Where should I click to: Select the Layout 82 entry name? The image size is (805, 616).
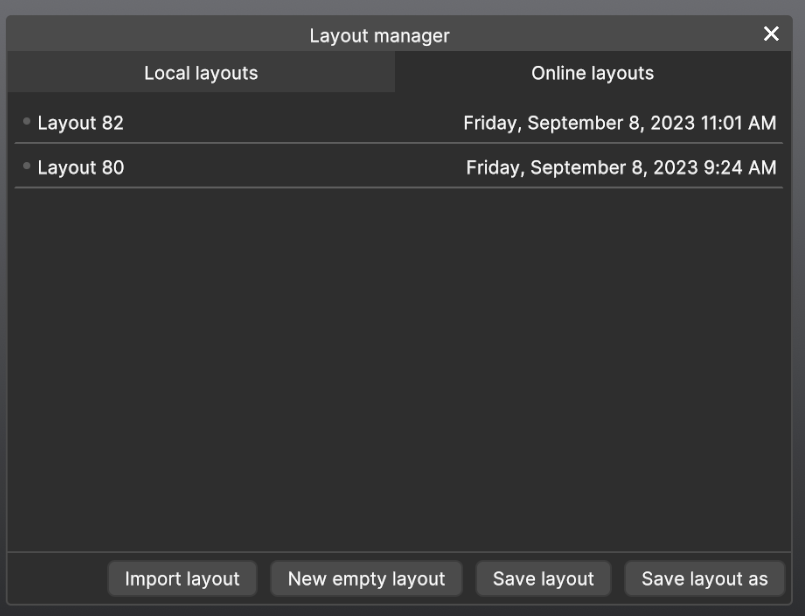(x=81, y=124)
